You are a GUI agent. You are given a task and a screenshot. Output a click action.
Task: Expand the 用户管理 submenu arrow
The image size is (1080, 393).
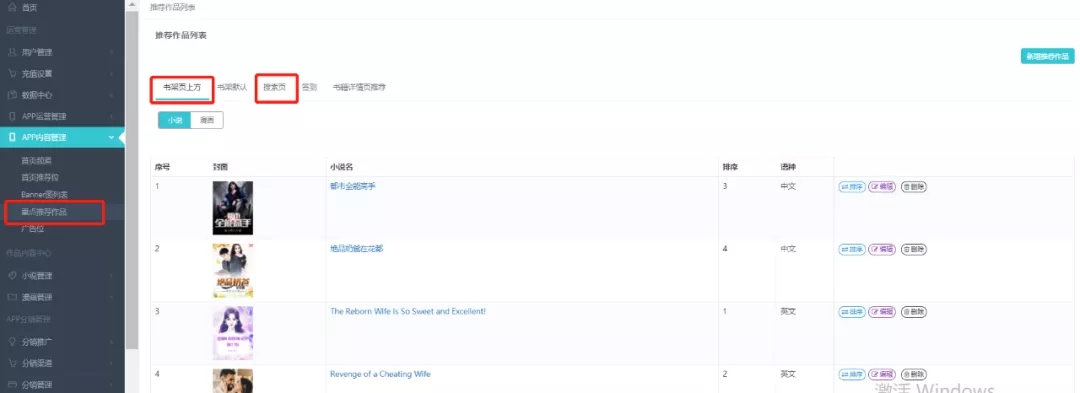pyautogui.click(x=112, y=52)
